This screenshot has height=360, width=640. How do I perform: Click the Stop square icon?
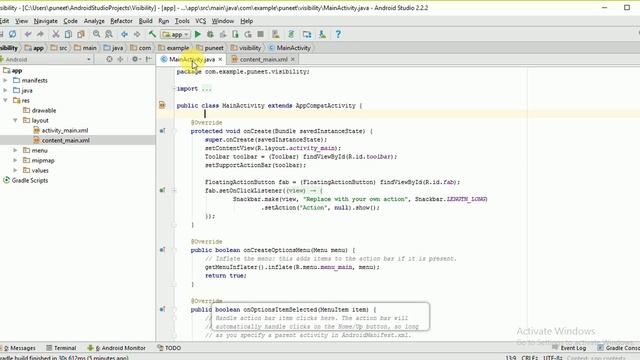click(260, 34)
